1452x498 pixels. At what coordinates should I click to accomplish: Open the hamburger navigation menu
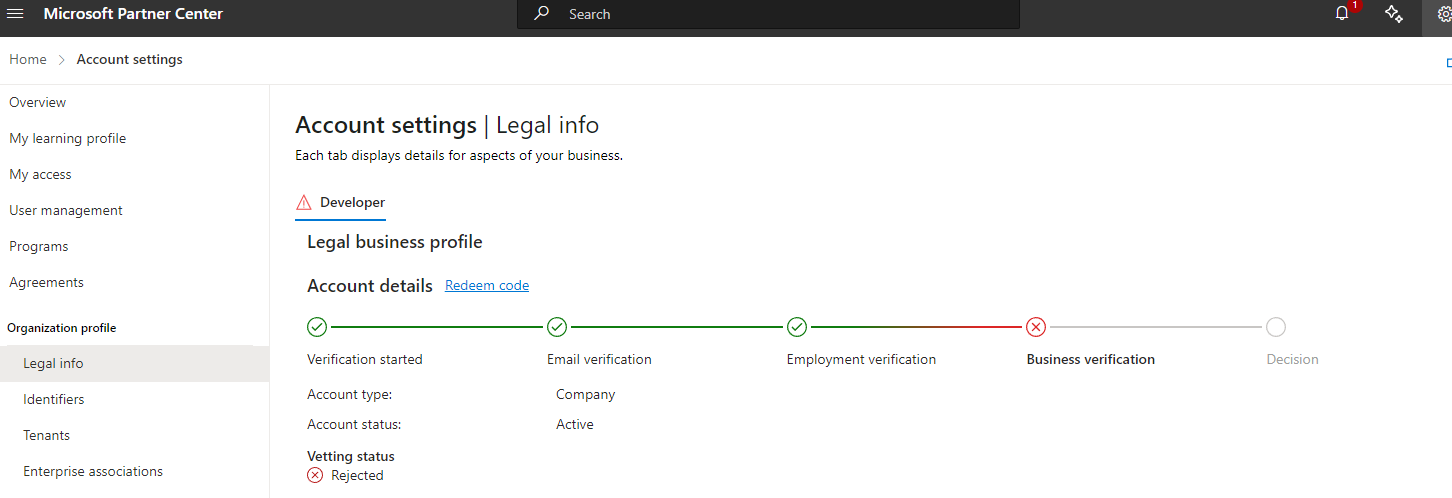pyautogui.click(x=15, y=14)
